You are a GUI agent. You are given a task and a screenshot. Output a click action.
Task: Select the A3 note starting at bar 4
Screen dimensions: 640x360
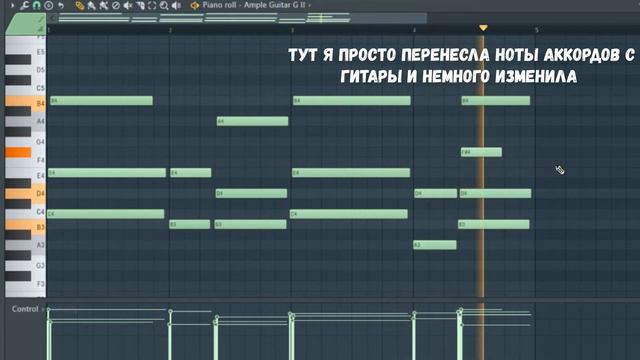click(435, 245)
